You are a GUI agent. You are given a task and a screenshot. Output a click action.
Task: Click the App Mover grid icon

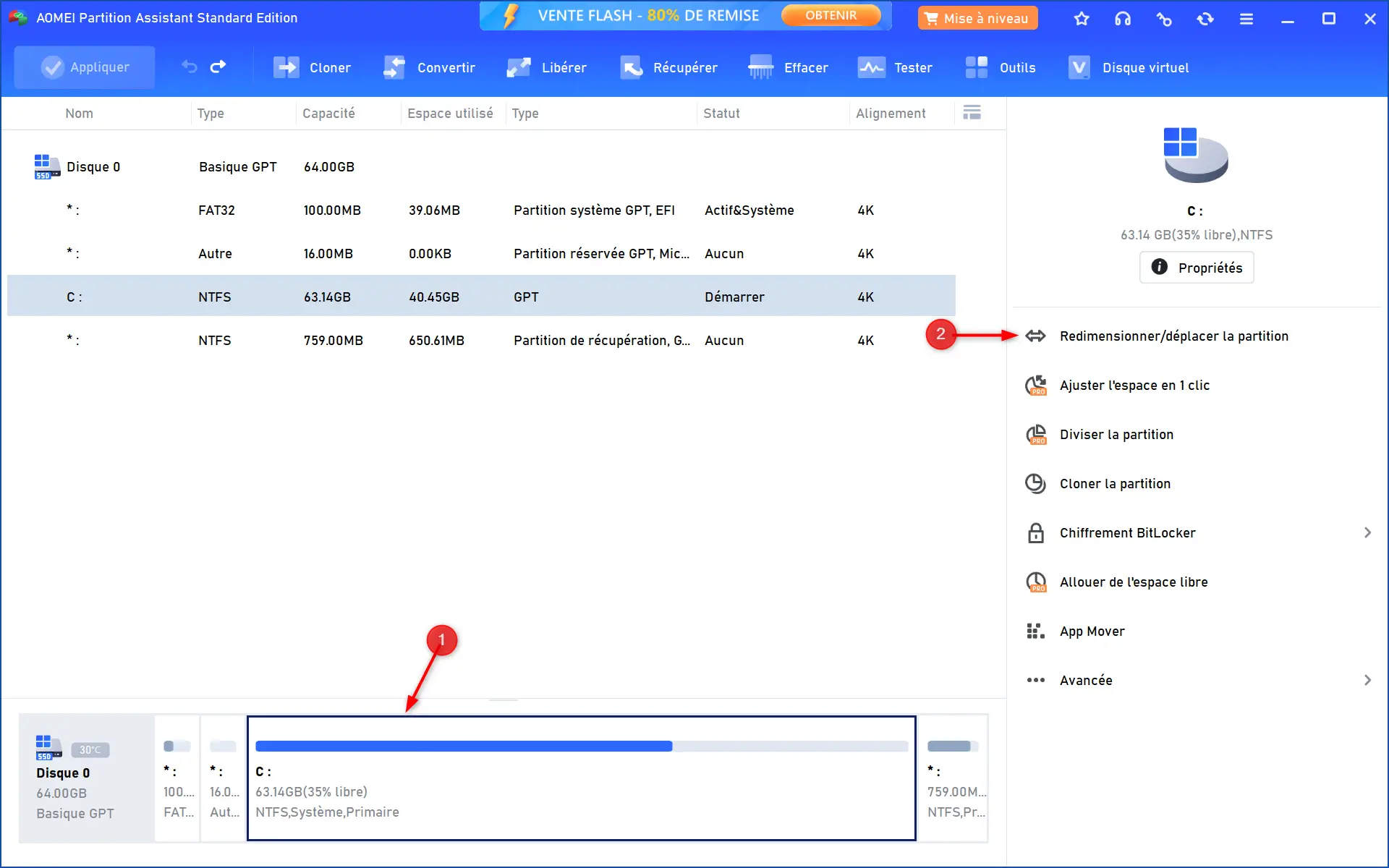(x=1035, y=631)
